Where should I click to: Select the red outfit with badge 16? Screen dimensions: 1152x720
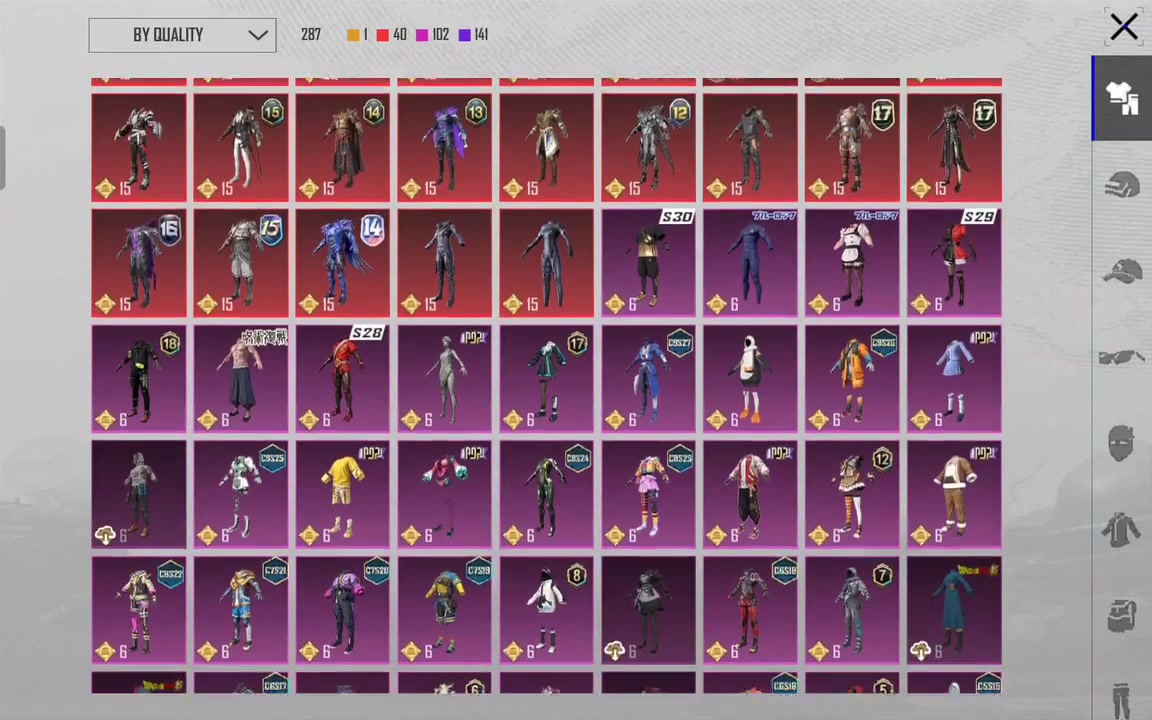coord(139,263)
